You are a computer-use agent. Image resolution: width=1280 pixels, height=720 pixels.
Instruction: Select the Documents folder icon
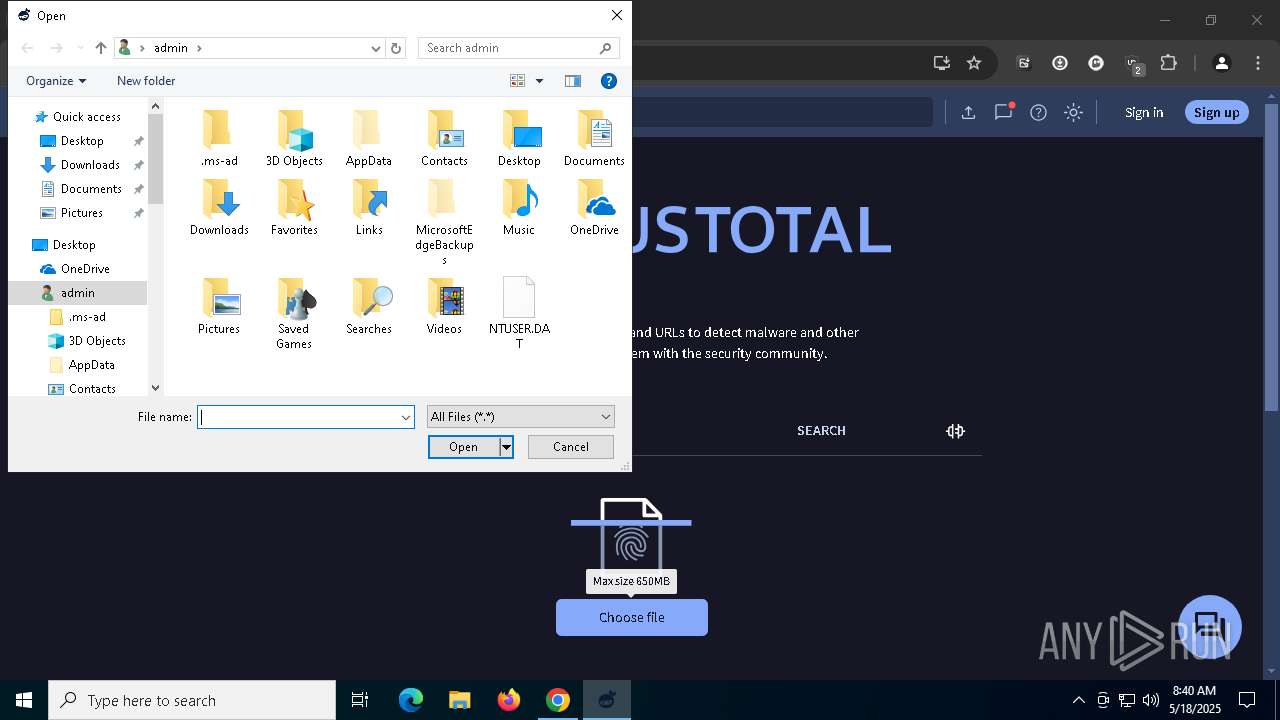[594, 130]
